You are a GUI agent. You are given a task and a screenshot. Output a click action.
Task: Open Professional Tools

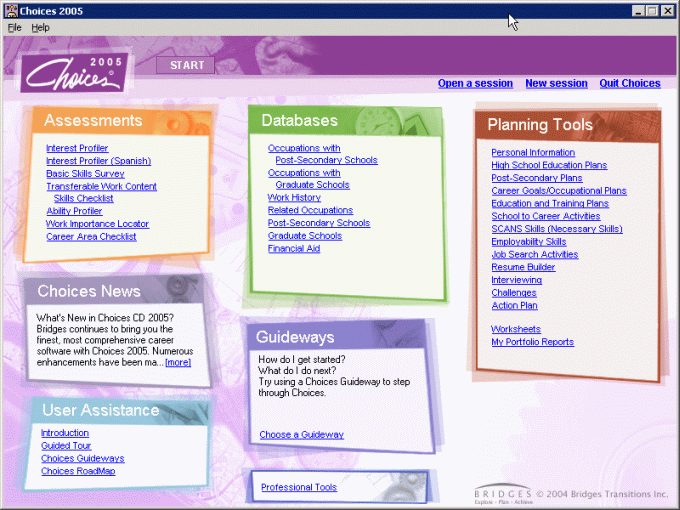pyautogui.click(x=299, y=487)
